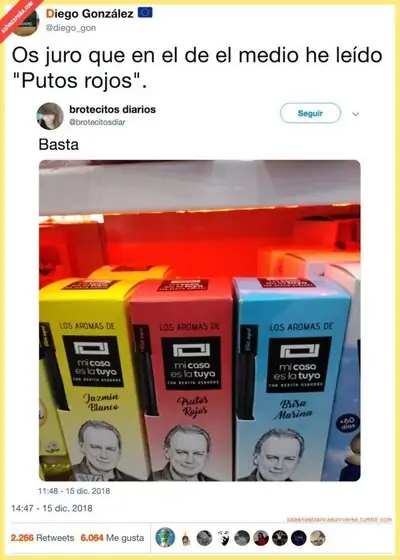This screenshot has height=560, width=400.
Task: Click the 14:47 - 15 dic. 2018 timestamp
Action: coord(52,508)
